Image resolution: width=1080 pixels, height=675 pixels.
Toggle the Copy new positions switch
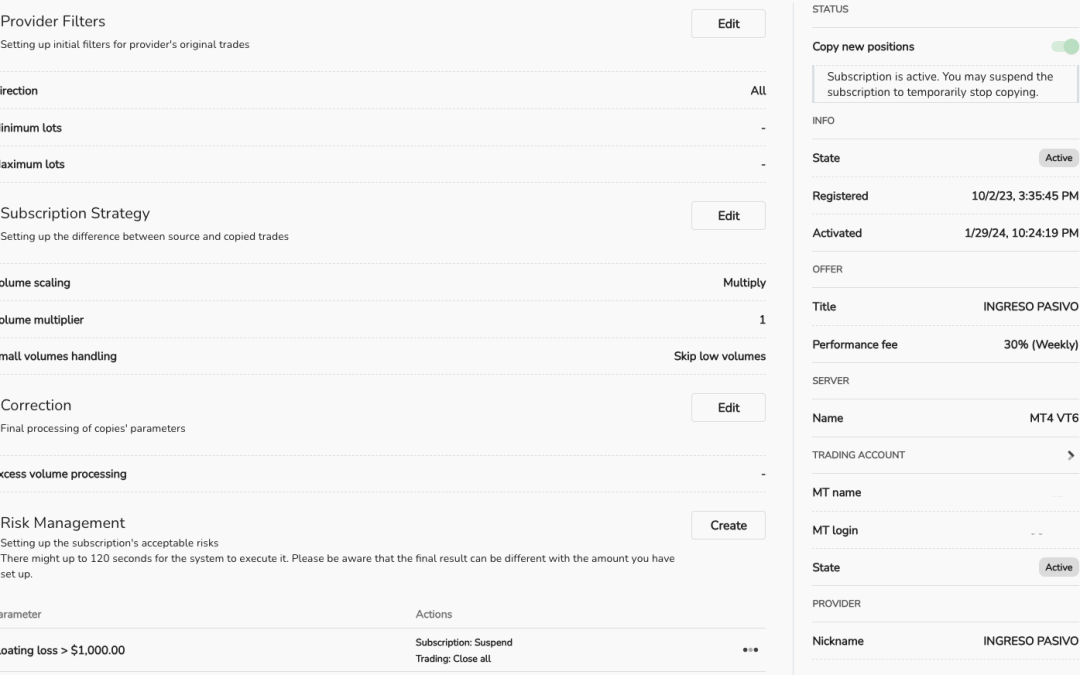coord(1066,46)
